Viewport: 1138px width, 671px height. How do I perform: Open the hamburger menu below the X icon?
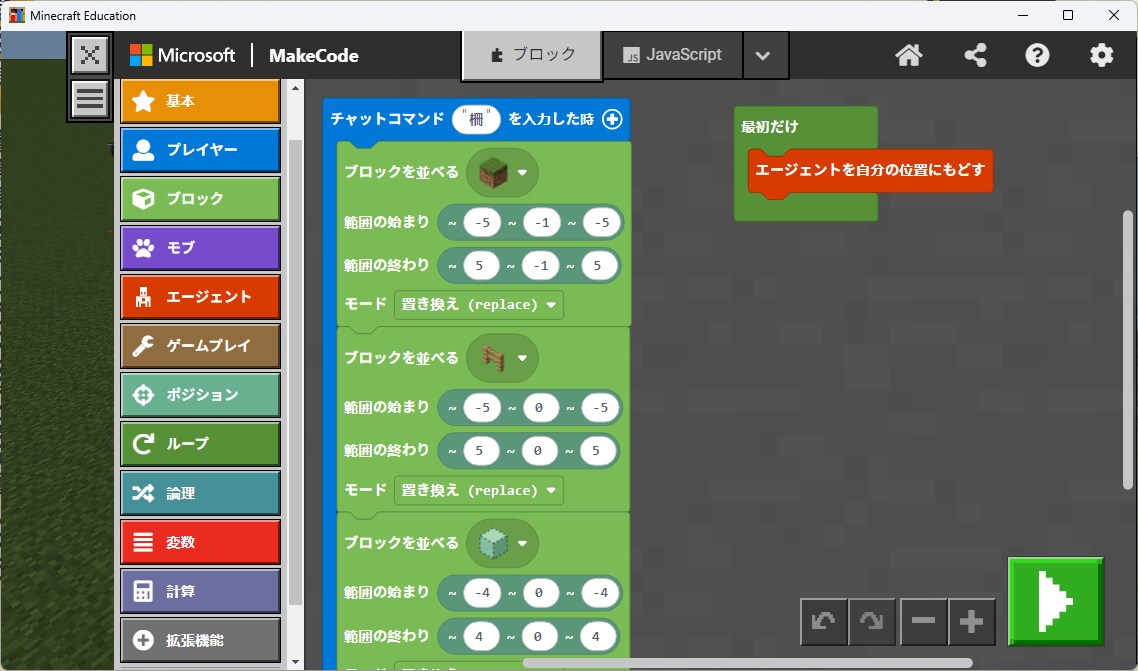pyautogui.click(x=90, y=99)
